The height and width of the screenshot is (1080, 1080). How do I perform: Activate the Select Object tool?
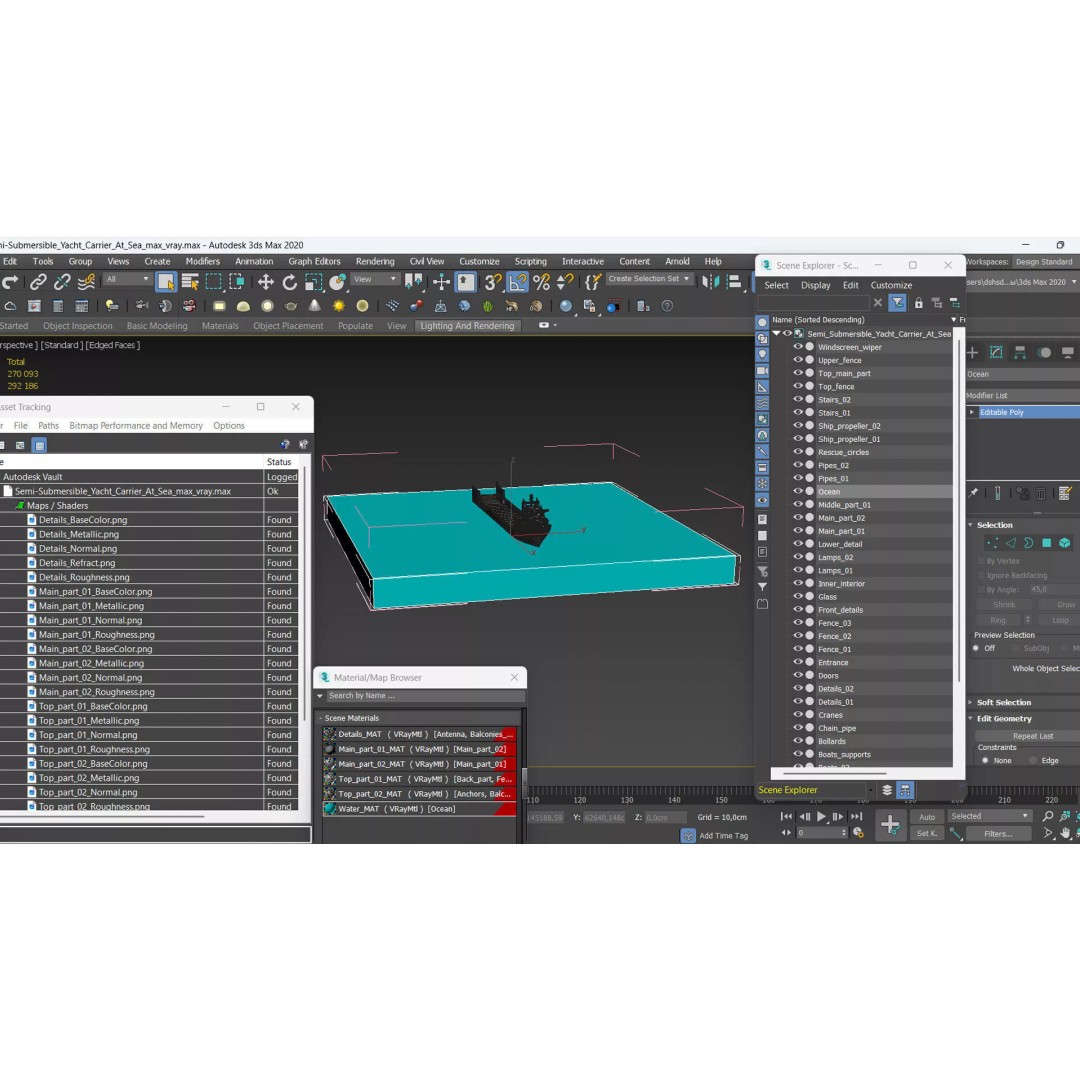tap(166, 282)
